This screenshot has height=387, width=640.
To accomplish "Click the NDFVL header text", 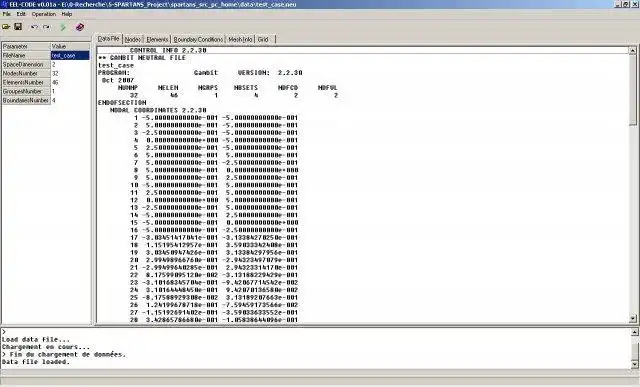I will (328, 88).
